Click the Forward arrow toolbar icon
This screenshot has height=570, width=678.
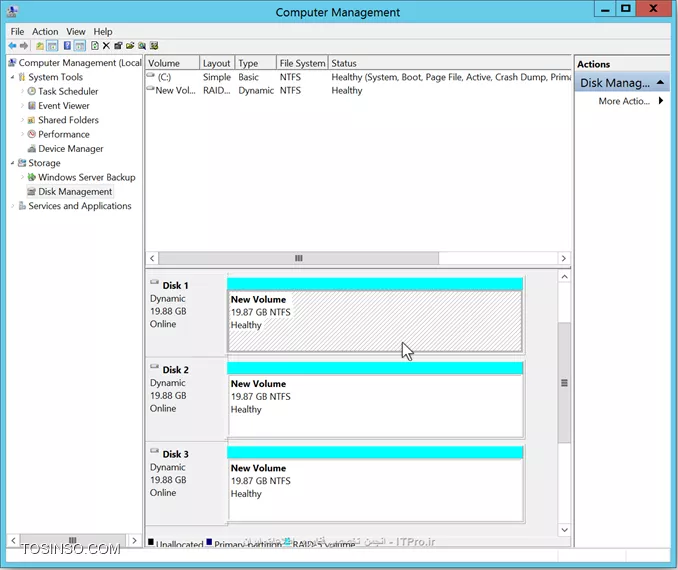(24, 45)
